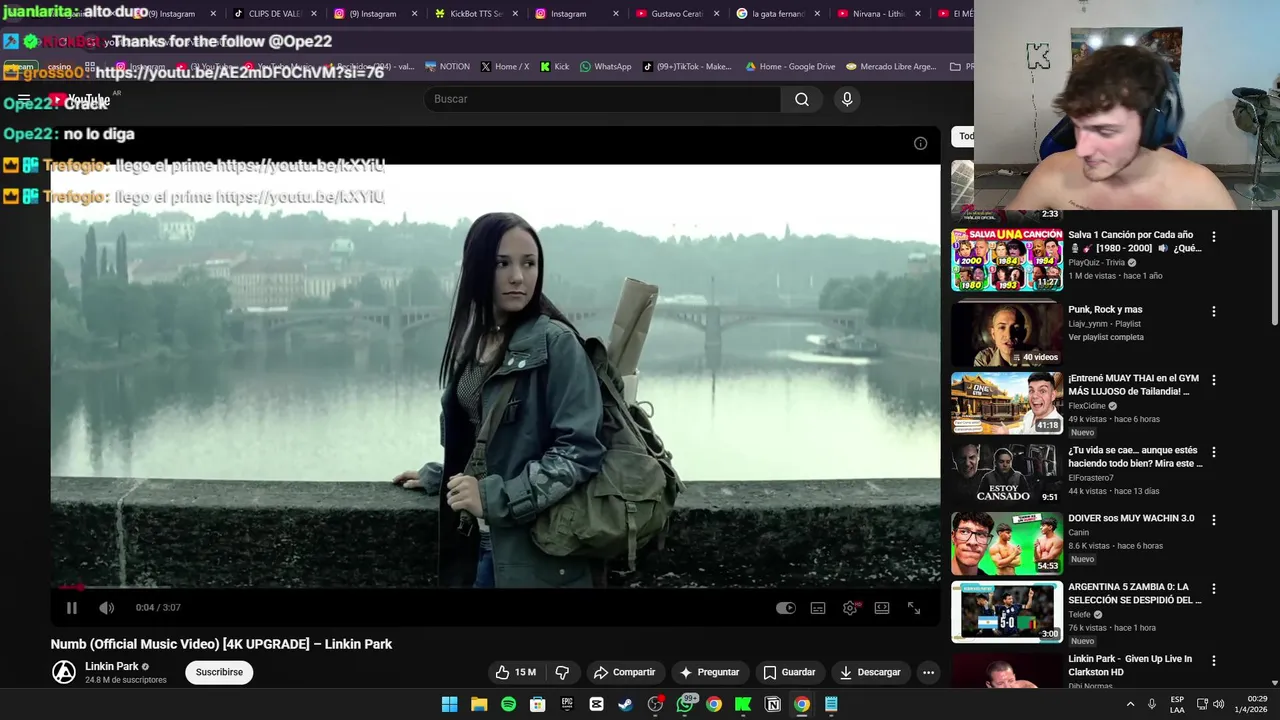Open Epic Games launcher from the taskbar
Viewport: 1280px width, 720px height.
pos(567,704)
